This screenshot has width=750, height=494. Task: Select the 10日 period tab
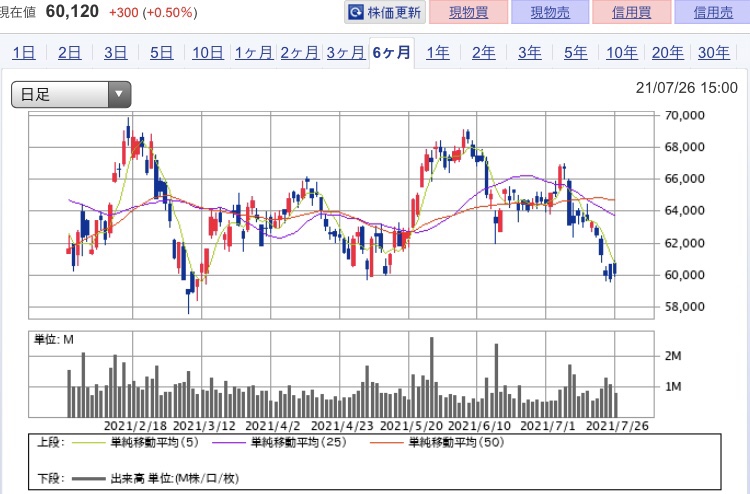point(208,52)
